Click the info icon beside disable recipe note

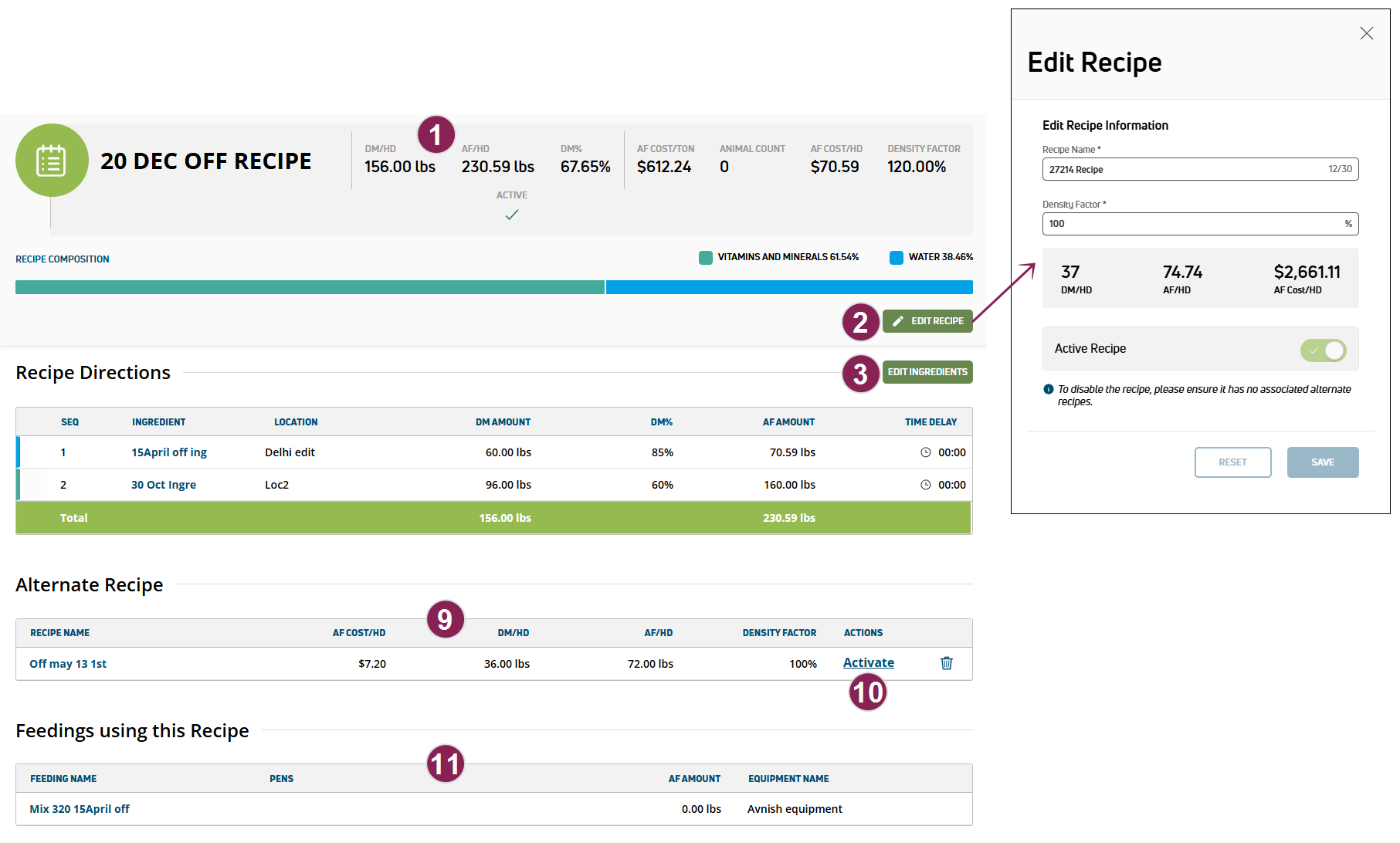[1048, 390]
